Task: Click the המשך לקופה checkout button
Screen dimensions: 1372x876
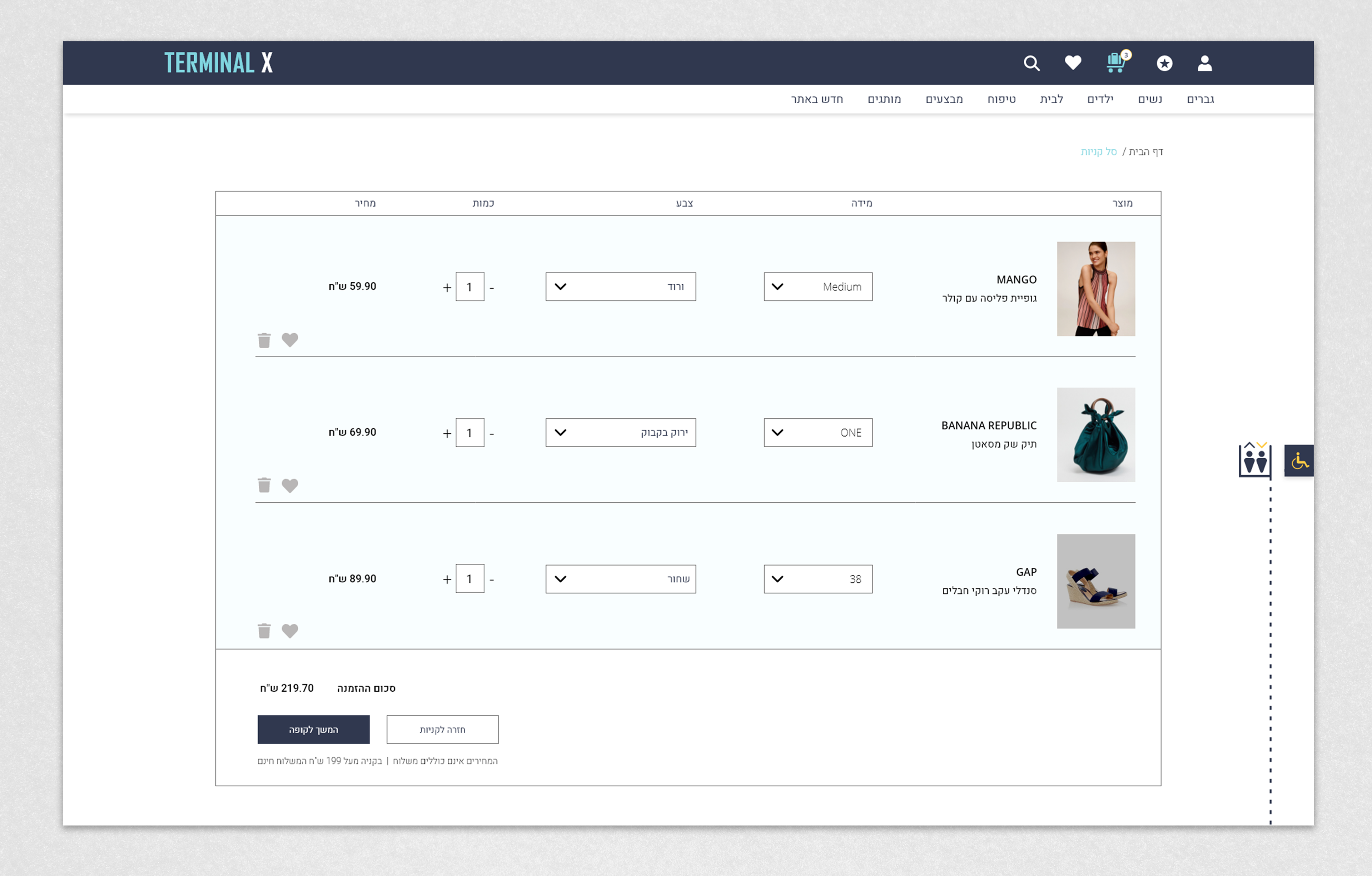Action: 313,730
